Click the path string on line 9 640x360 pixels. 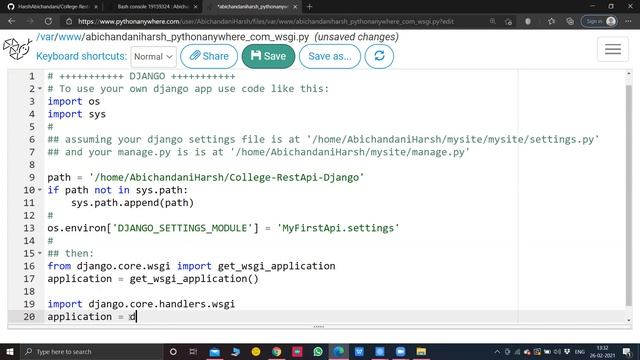coord(226,177)
